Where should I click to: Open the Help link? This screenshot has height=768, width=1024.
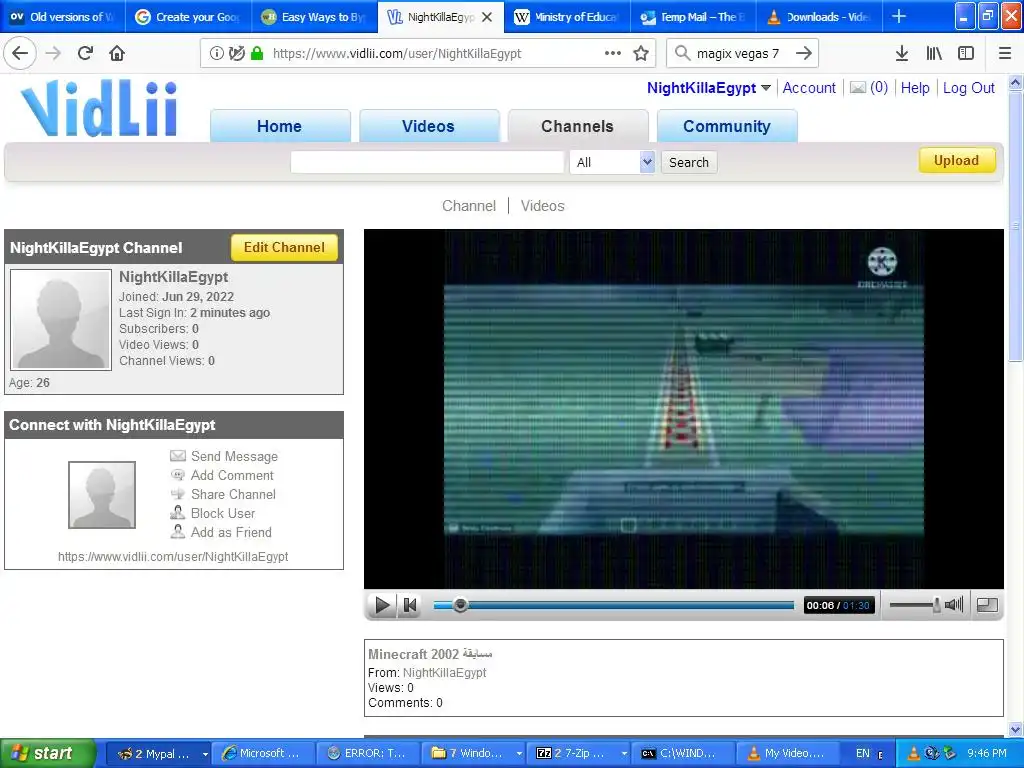click(x=915, y=88)
